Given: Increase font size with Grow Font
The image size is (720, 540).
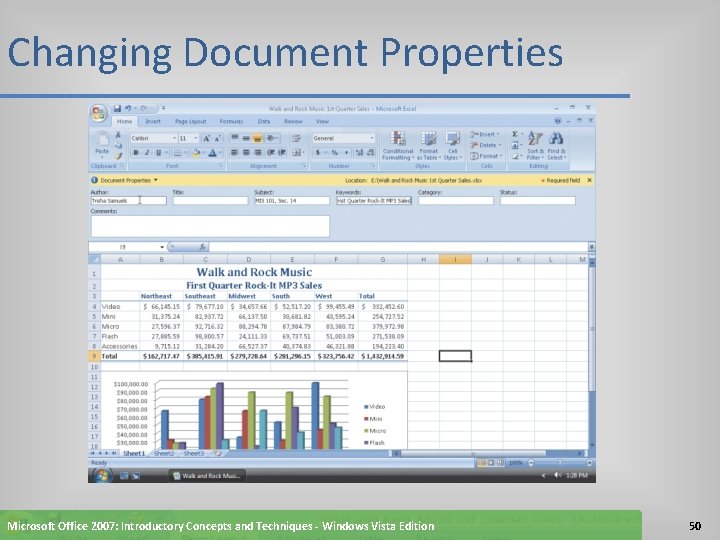Looking at the screenshot, I should 206,138.
